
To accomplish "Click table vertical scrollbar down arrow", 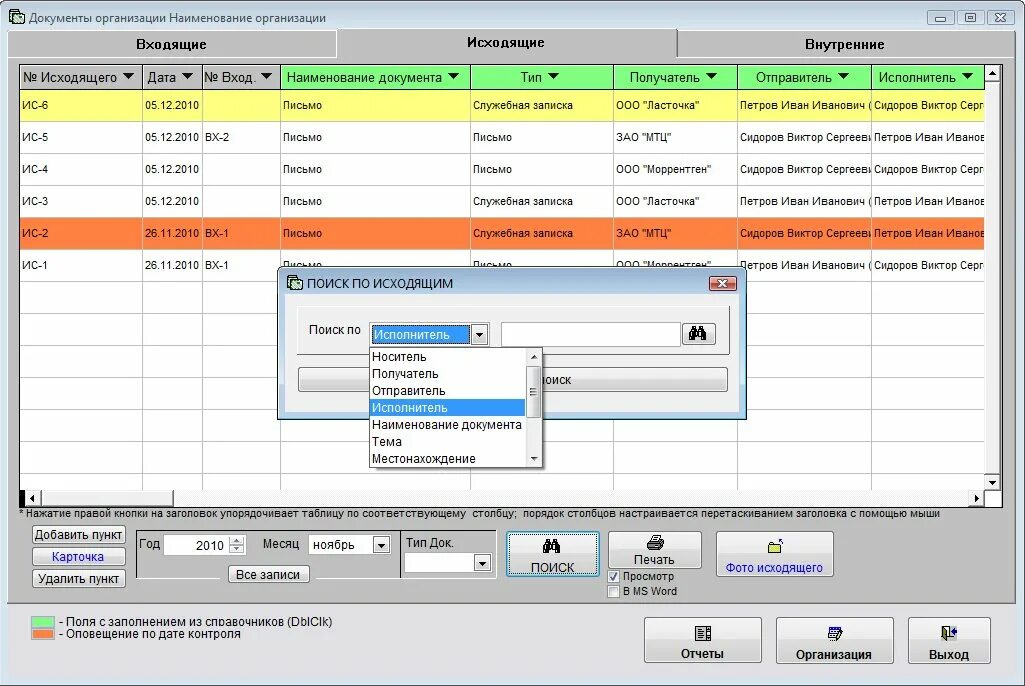I will [x=992, y=483].
